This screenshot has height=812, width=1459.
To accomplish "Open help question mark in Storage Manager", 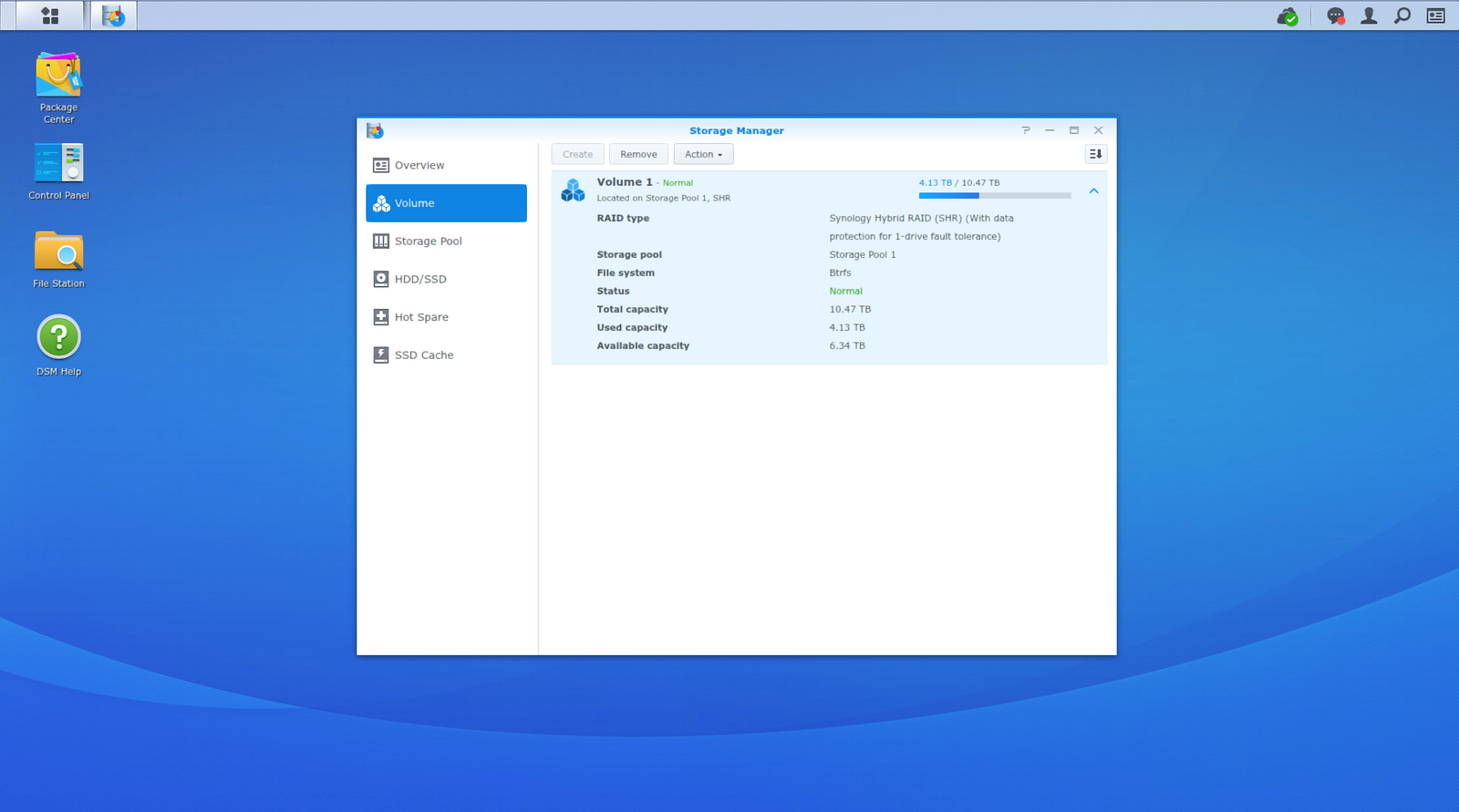I will pyautogui.click(x=1026, y=130).
